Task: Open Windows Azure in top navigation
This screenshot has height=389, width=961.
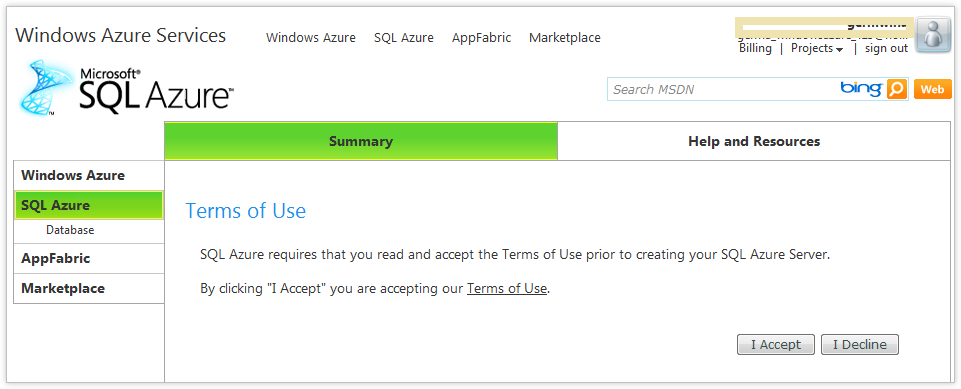Action: (x=311, y=37)
